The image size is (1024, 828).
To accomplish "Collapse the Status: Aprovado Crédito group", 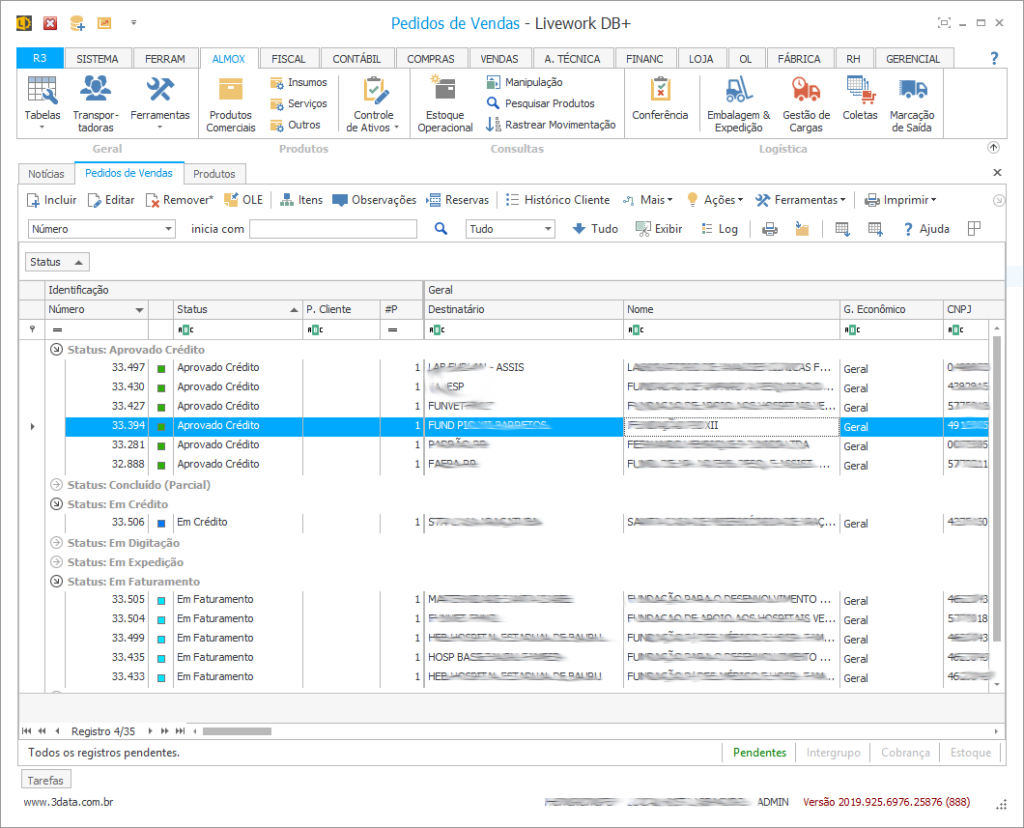I will point(55,350).
